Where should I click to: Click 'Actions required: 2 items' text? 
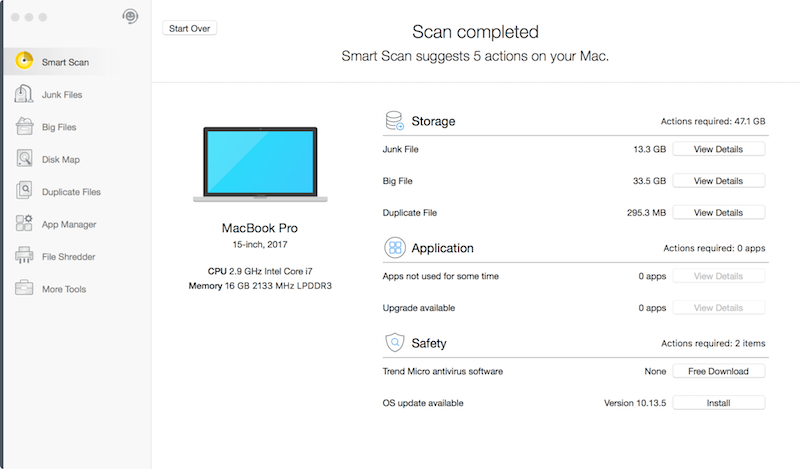click(713, 343)
